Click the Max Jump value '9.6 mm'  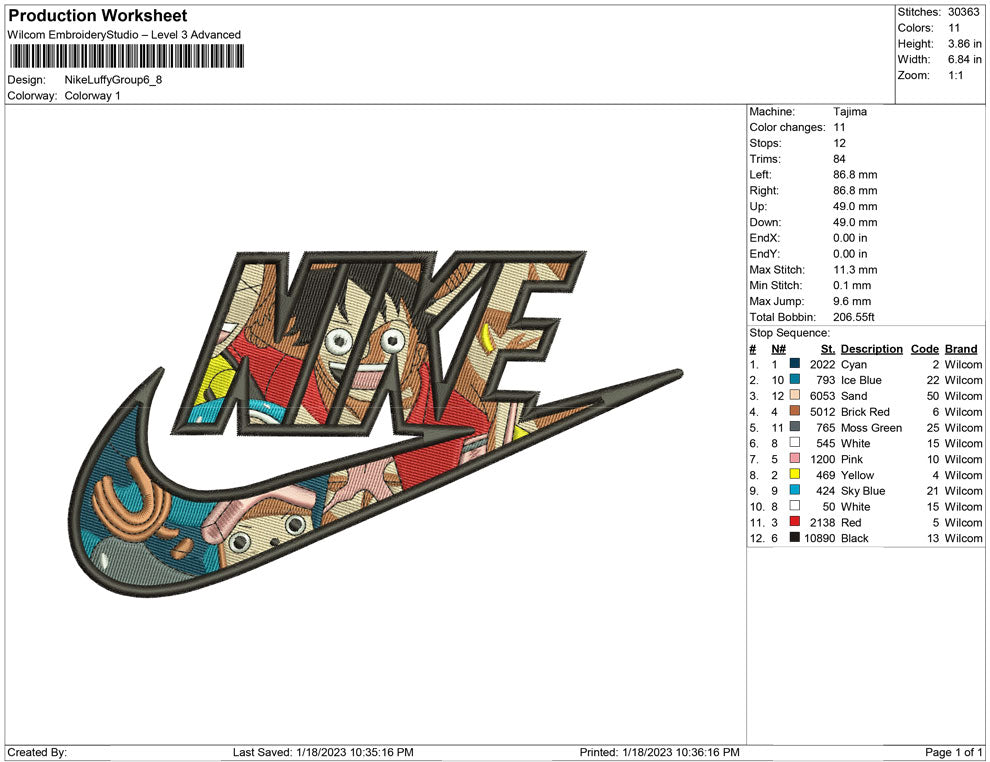[852, 301]
